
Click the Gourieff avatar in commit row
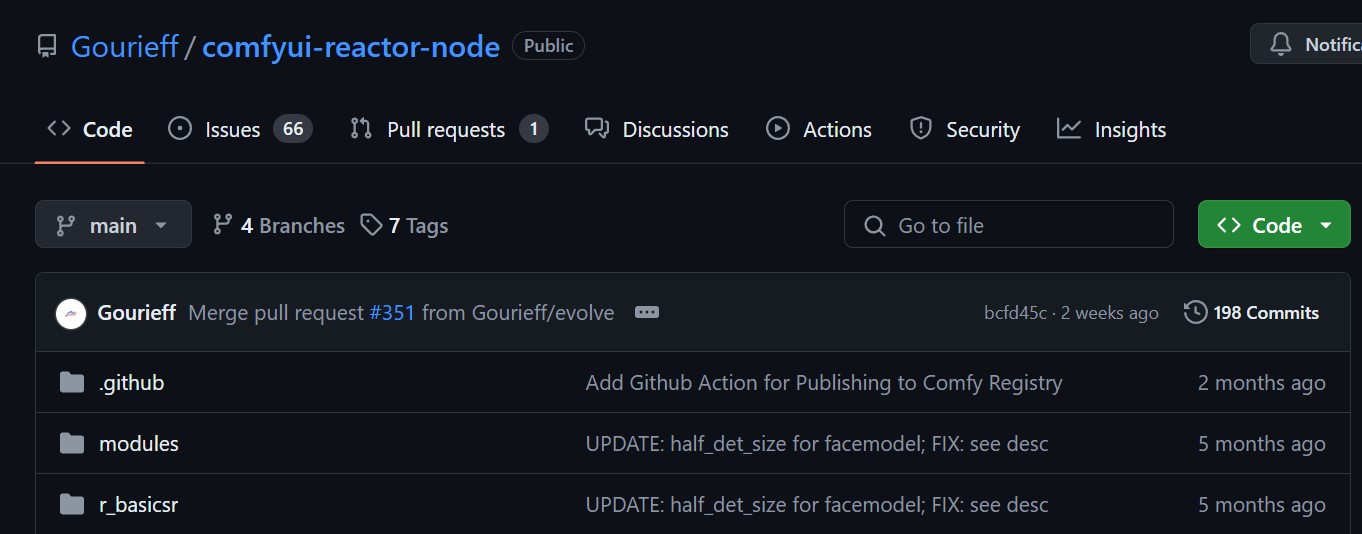tap(71, 313)
